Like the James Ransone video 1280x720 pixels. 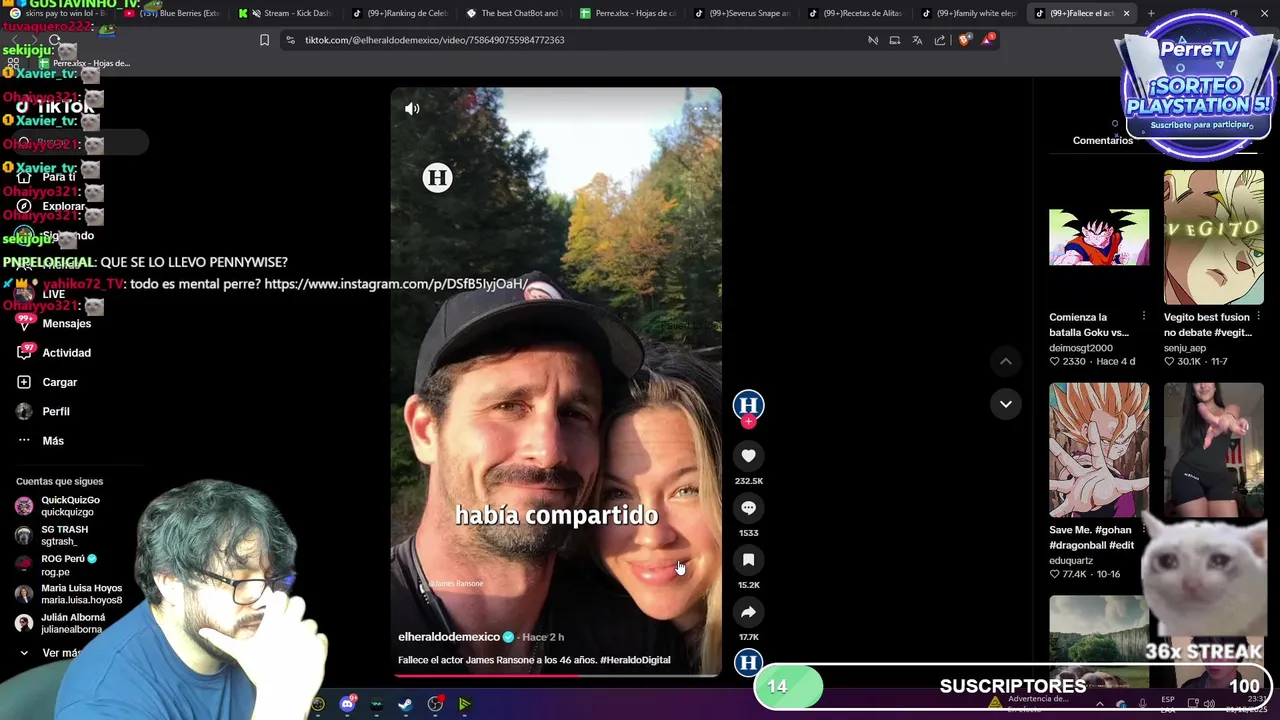[748, 456]
